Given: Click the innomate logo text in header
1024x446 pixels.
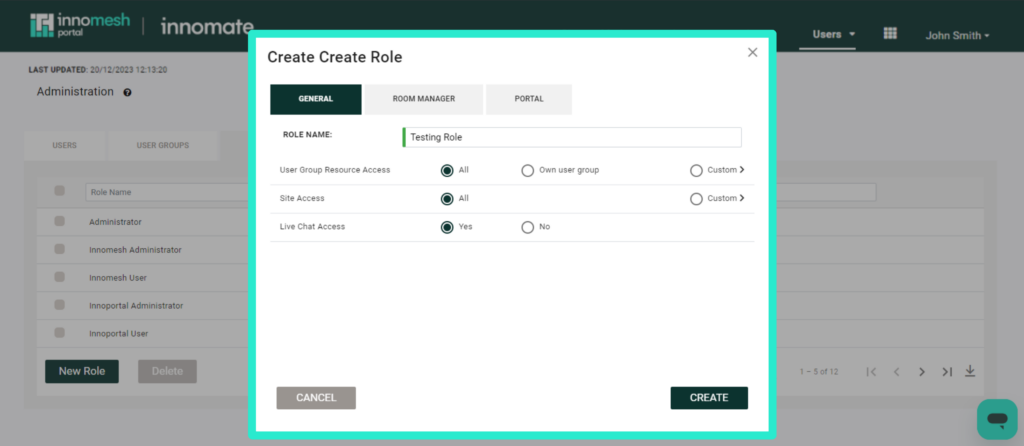Looking at the screenshot, I should tap(206, 27).
